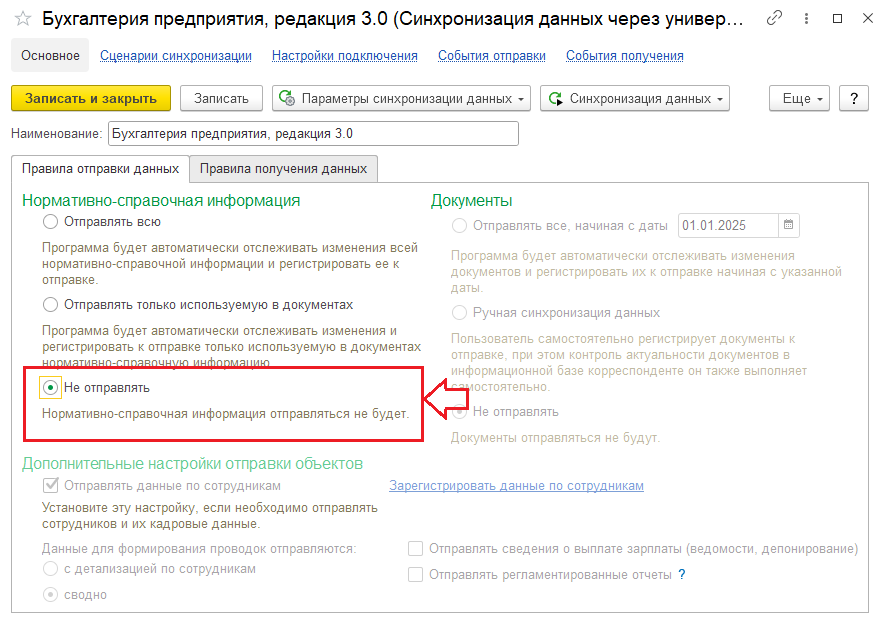Image resolution: width=880 pixels, height=621 pixels.
Task: Open 'Настройки подключения' section
Action: coord(345,56)
